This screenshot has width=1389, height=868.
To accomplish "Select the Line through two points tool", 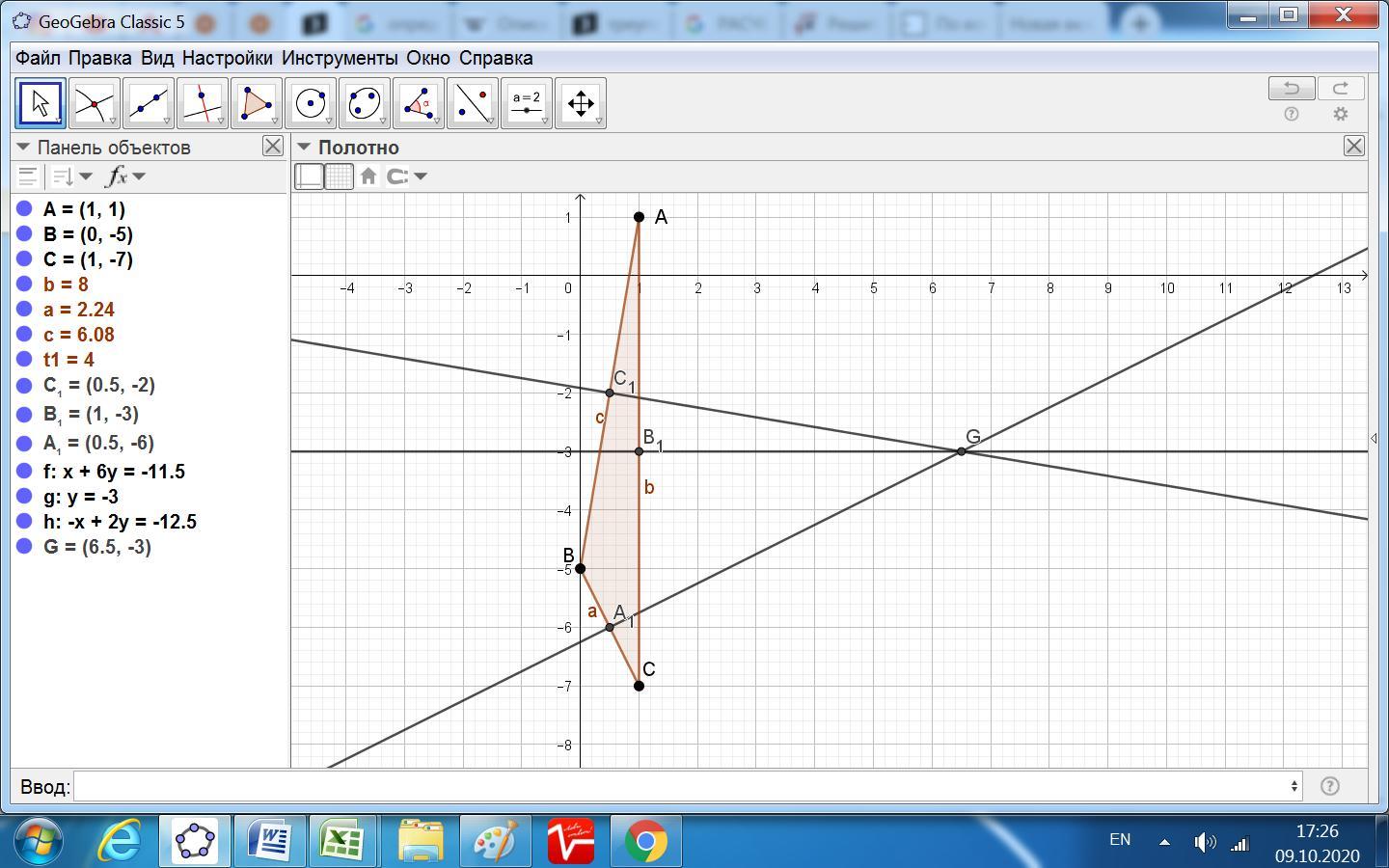I will [149, 103].
